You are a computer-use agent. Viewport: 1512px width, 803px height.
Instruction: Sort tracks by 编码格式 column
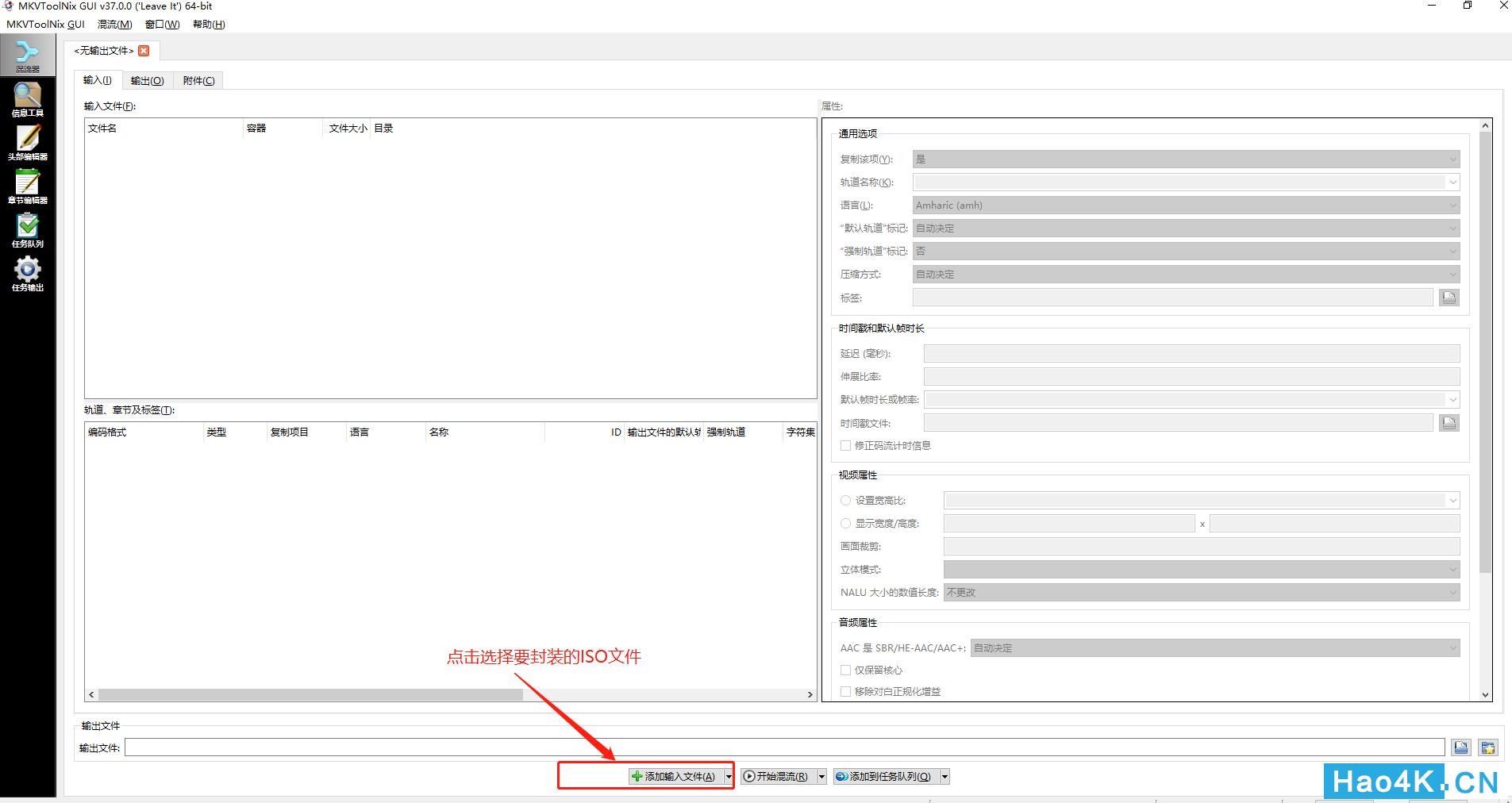[144, 432]
